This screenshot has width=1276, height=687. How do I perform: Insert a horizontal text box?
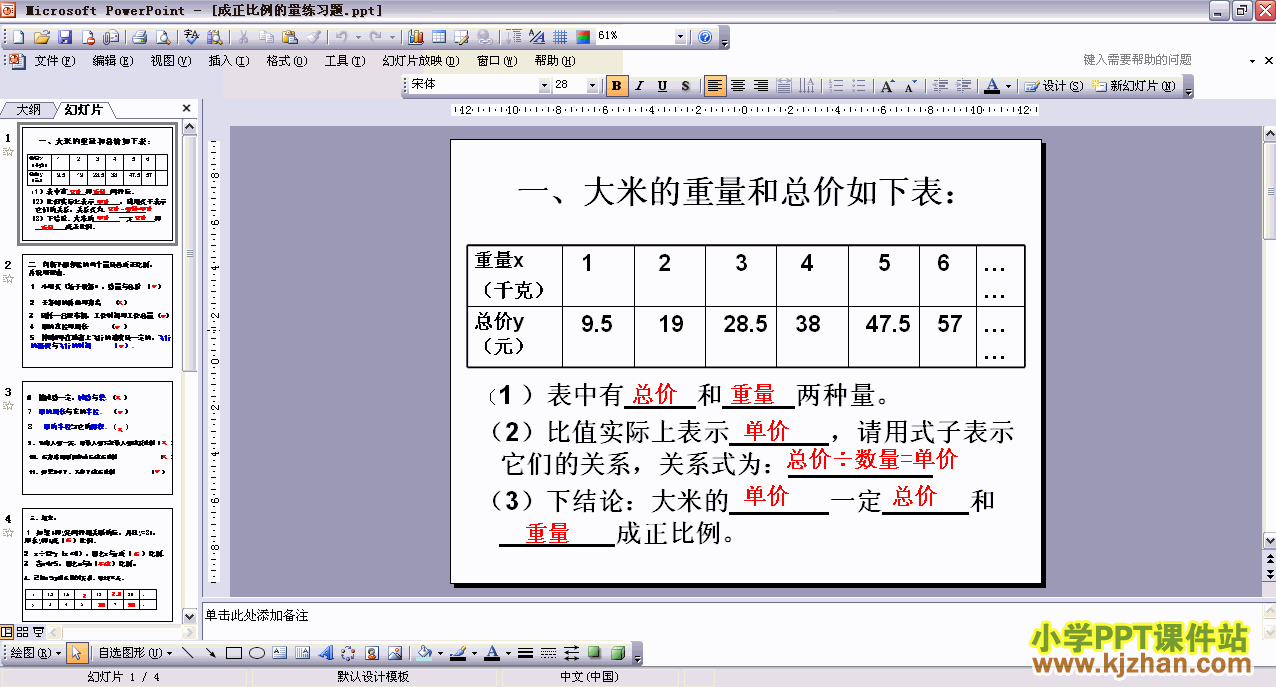click(279, 653)
